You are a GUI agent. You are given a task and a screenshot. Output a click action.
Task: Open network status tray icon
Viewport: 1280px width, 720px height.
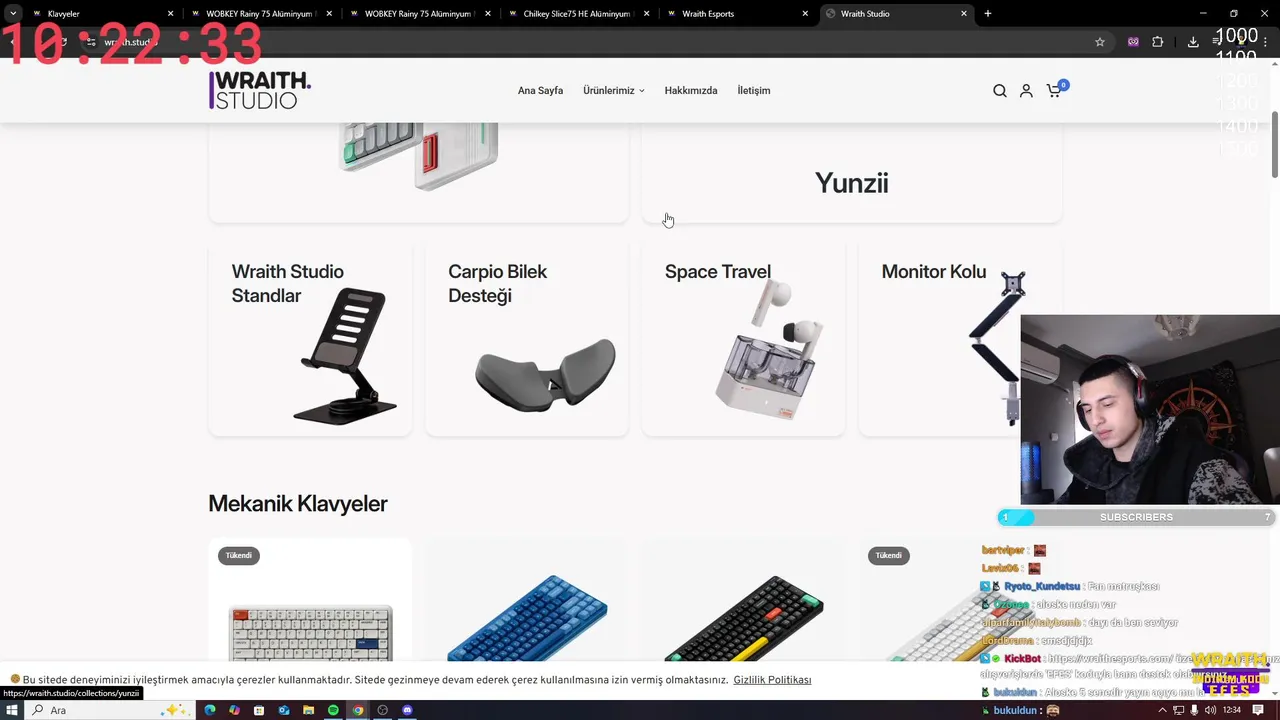pyautogui.click(x=1178, y=710)
